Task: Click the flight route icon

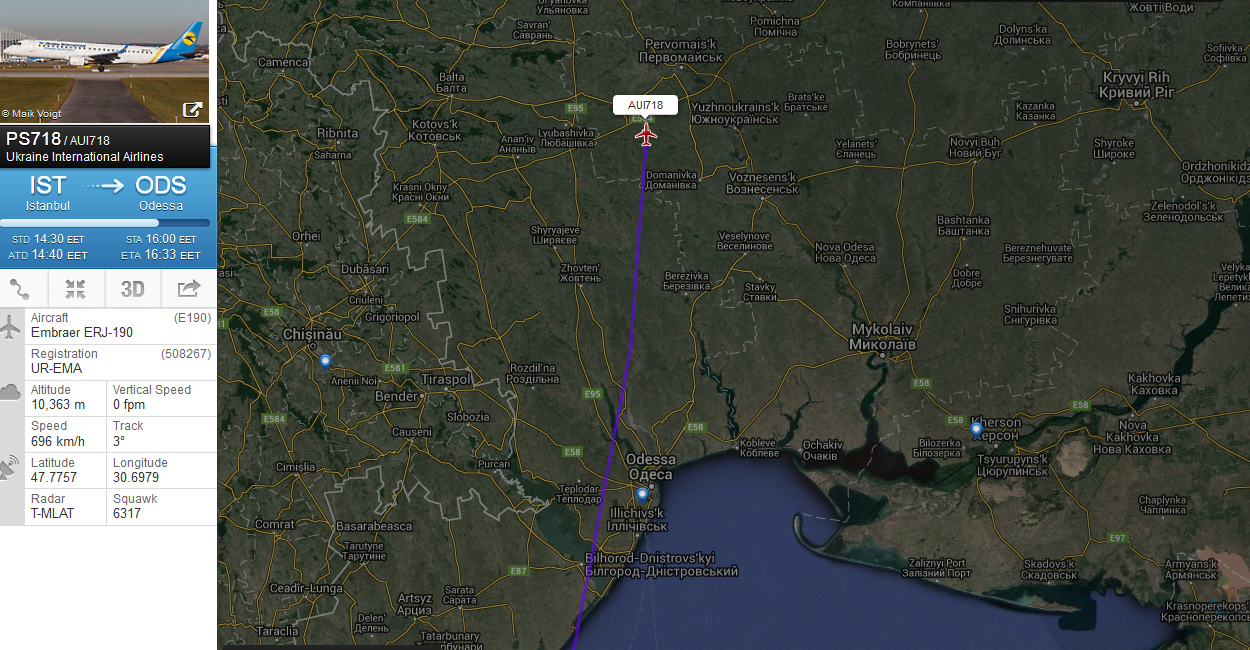Action: coord(20,290)
